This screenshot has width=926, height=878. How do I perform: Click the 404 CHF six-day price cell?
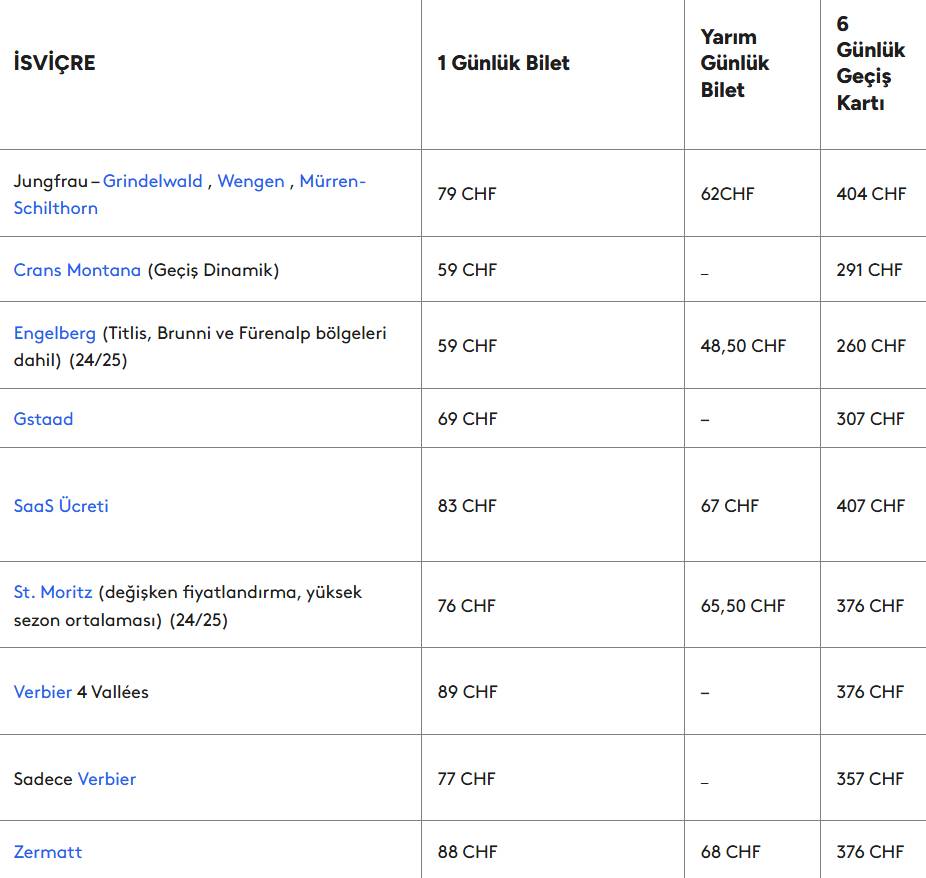point(871,194)
